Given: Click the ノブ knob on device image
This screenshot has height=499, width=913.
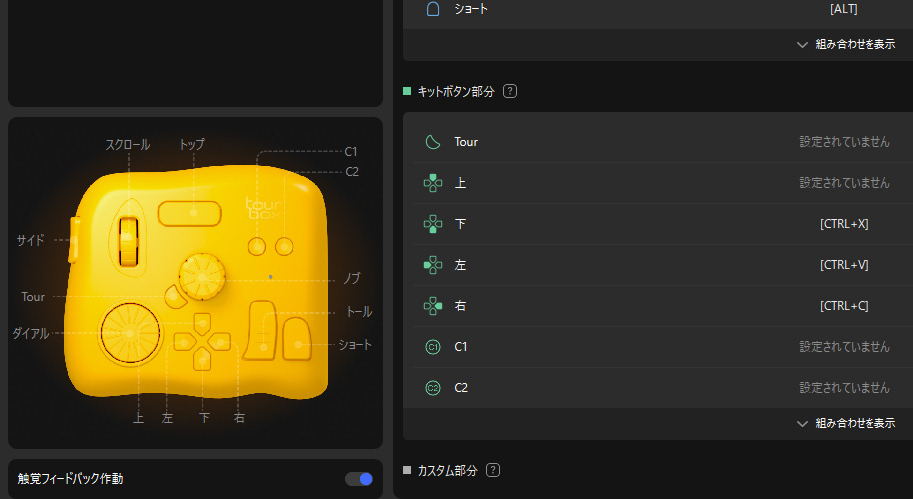Looking at the screenshot, I should tap(201, 277).
